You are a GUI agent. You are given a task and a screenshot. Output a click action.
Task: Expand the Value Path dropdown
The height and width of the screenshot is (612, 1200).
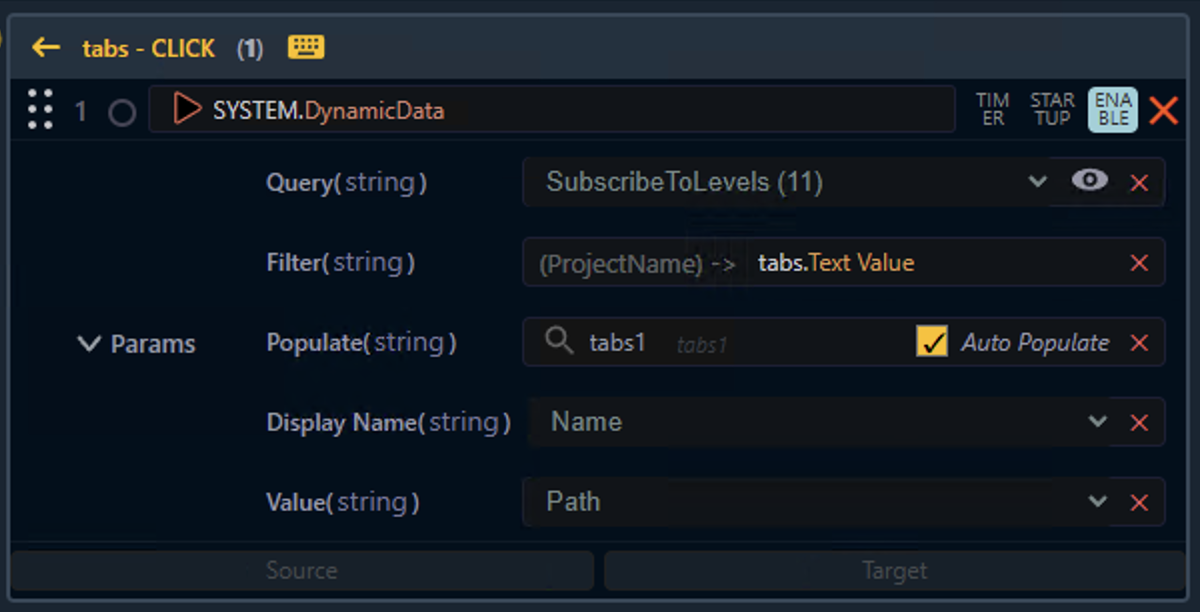click(x=1097, y=501)
